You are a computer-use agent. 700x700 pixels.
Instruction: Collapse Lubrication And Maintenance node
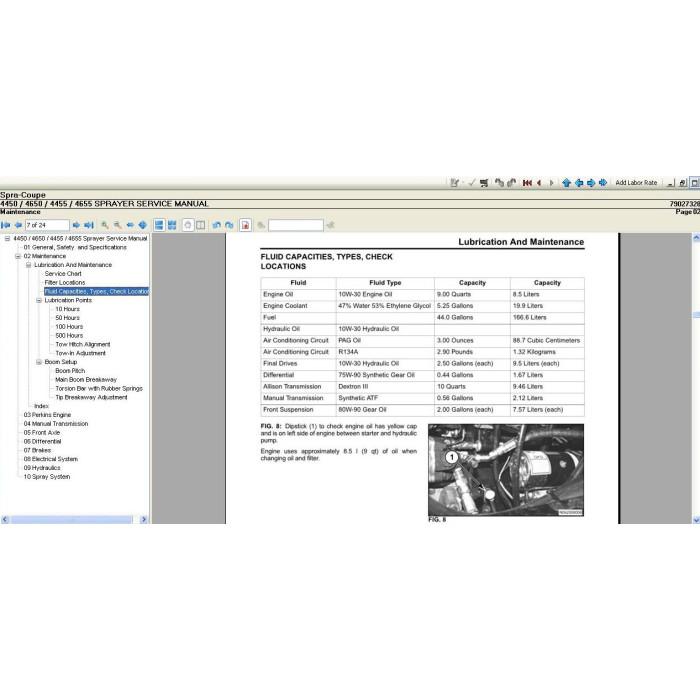point(29,265)
